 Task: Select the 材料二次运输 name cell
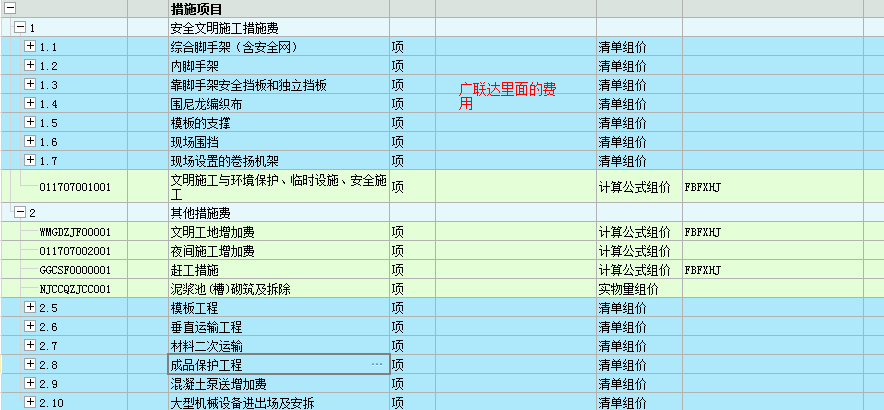pos(279,346)
